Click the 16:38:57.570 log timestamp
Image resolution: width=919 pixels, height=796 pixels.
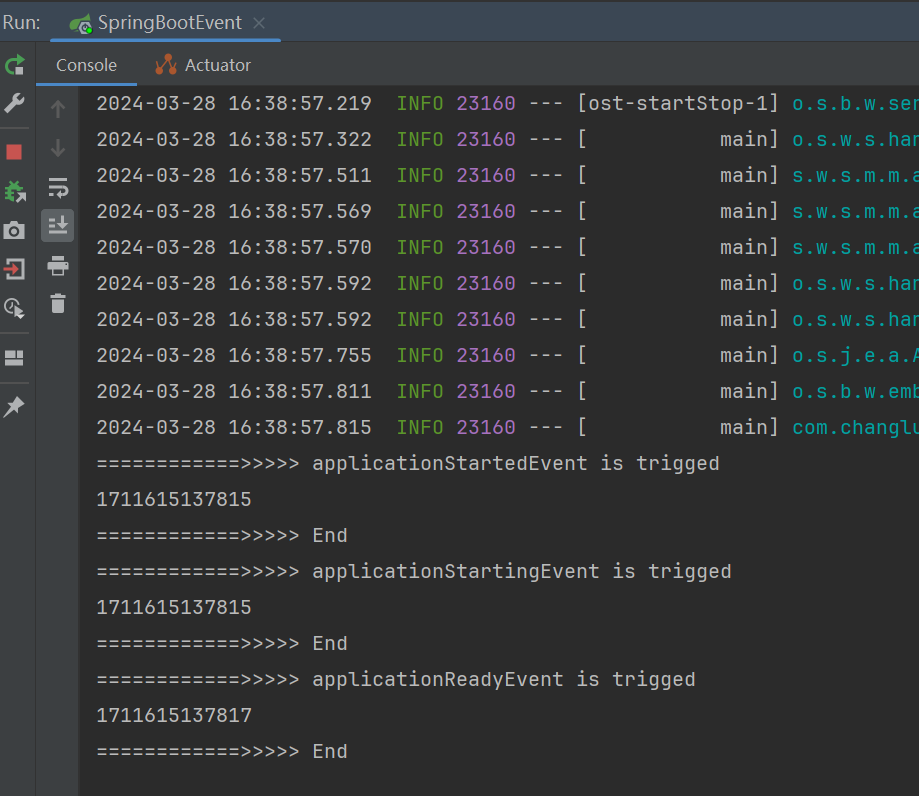(x=299, y=247)
